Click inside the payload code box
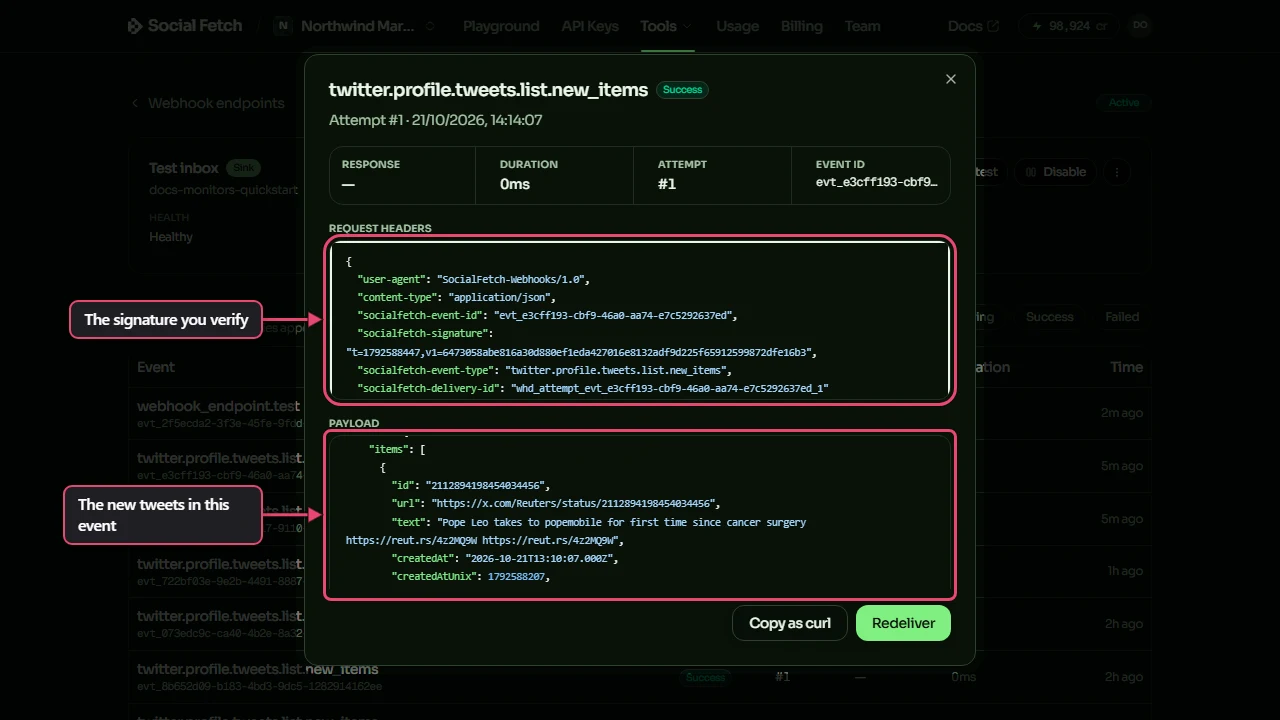This screenshot has width=1280, height=720. pos(640,515)
